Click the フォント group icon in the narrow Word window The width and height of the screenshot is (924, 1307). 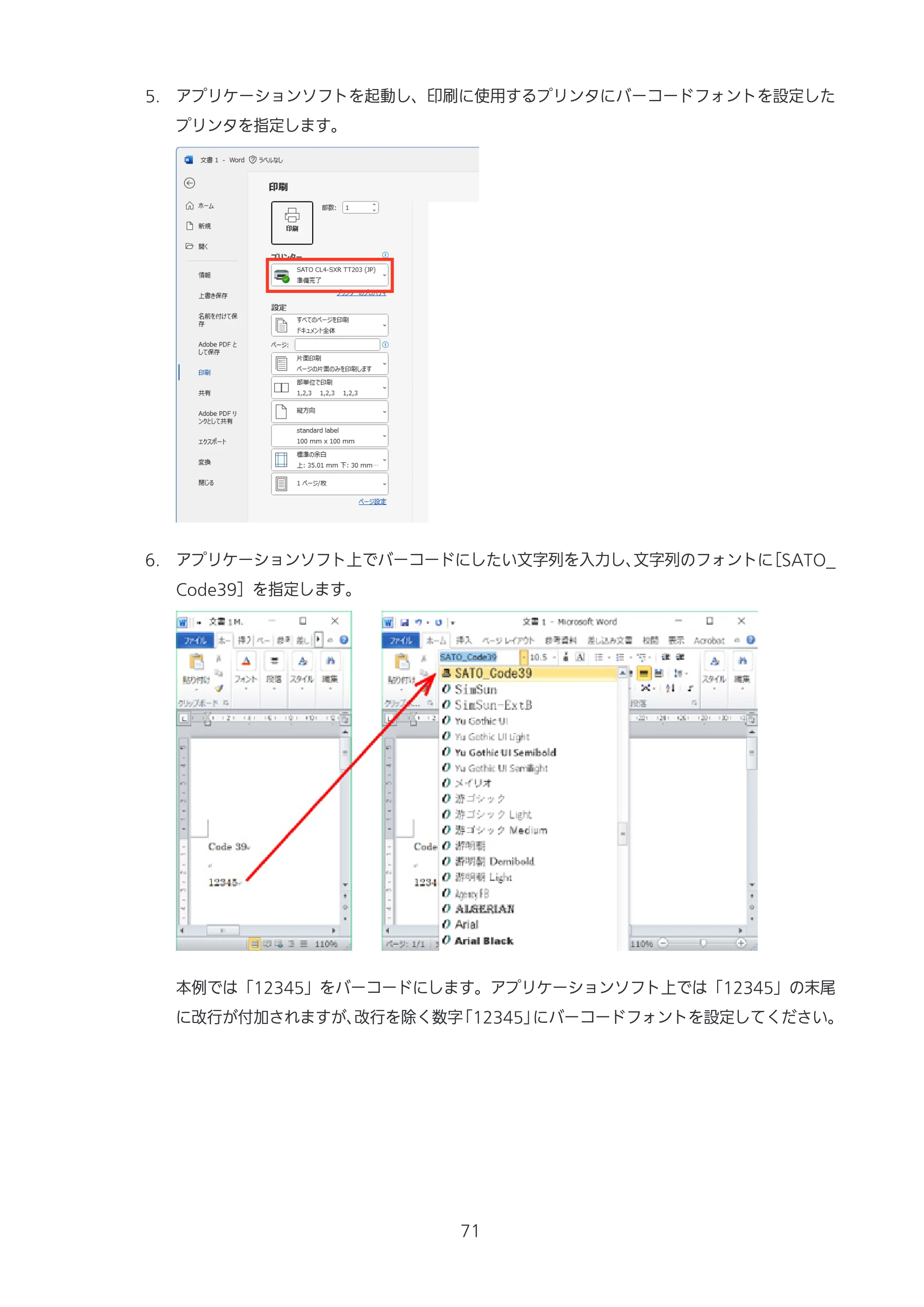pyautogui.click(x=246, y=661)
